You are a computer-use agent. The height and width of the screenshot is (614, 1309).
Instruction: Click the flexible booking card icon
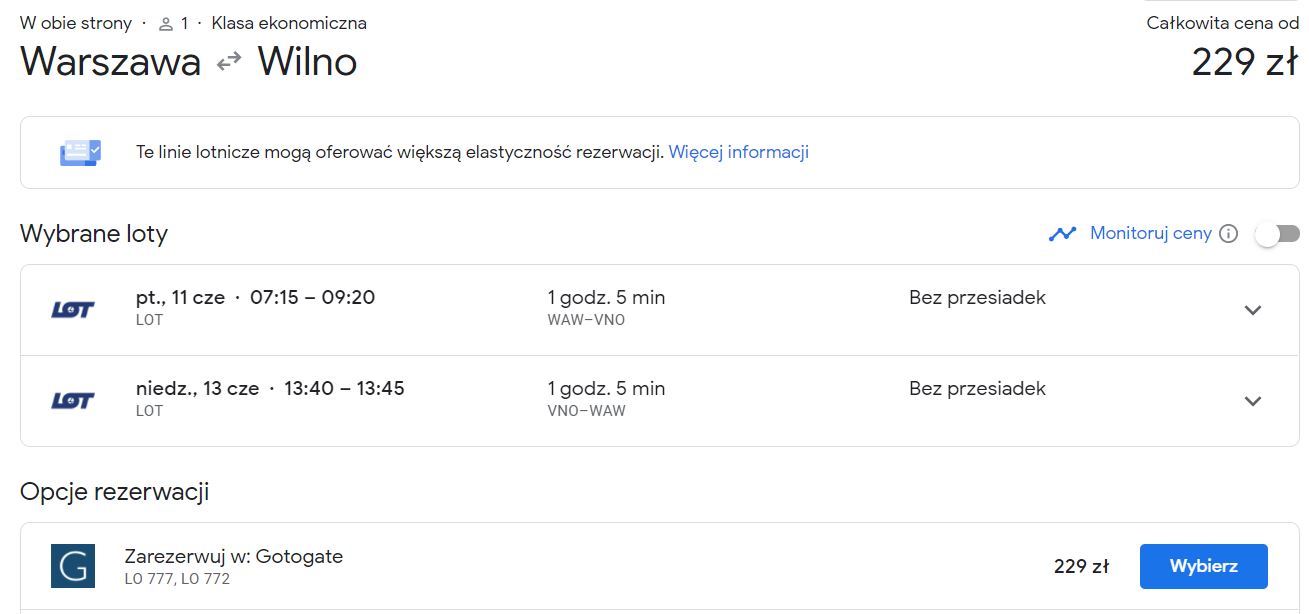[x=80, y=153]
